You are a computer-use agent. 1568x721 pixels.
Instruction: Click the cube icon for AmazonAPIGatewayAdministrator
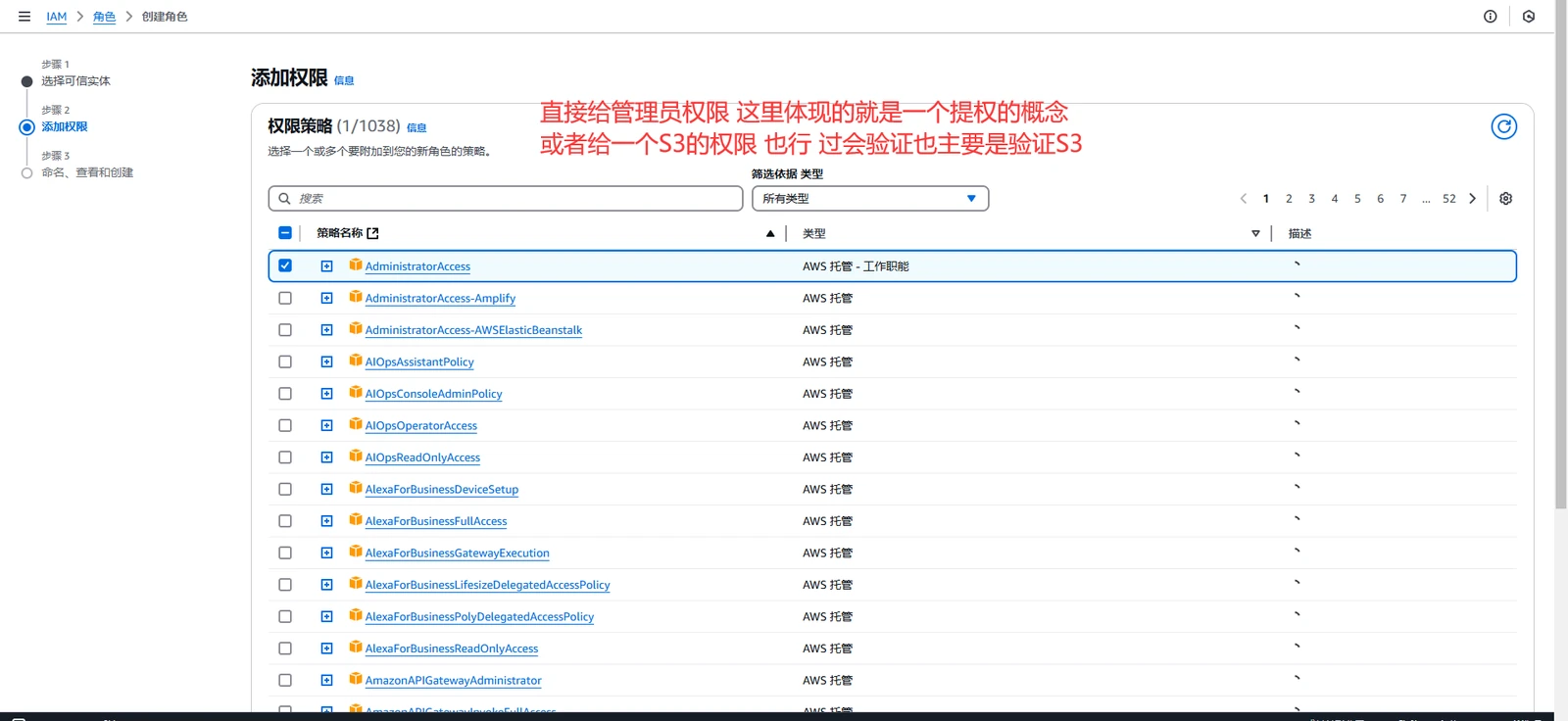click(356, 679)
